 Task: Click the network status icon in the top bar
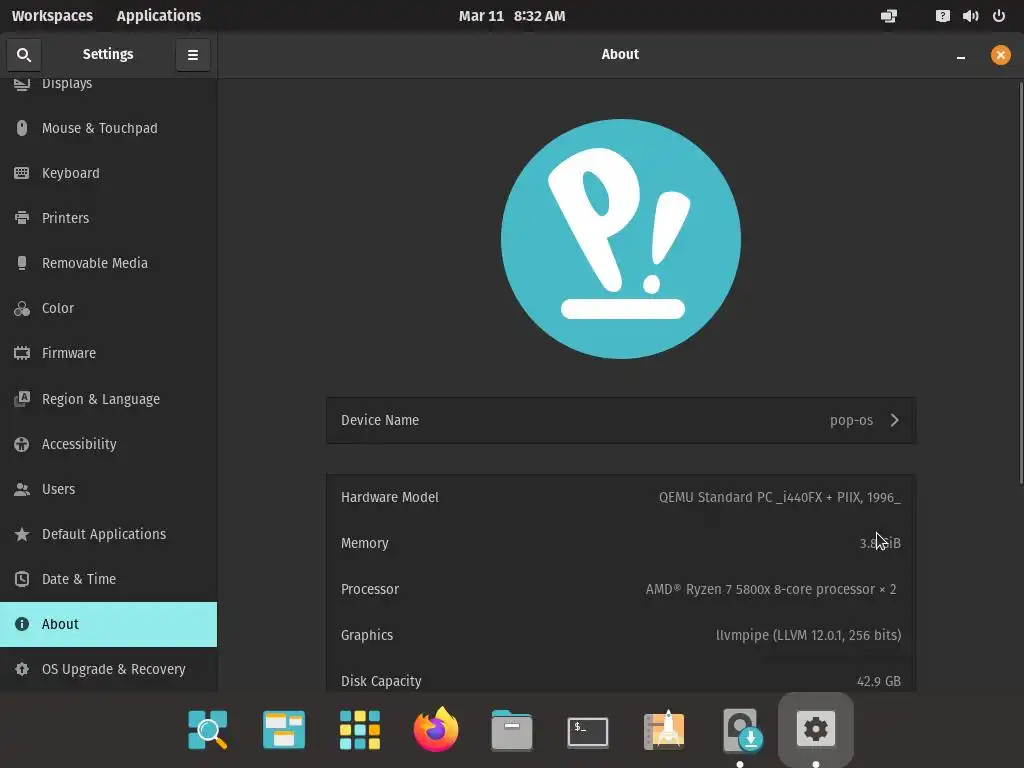pos(889,16)
